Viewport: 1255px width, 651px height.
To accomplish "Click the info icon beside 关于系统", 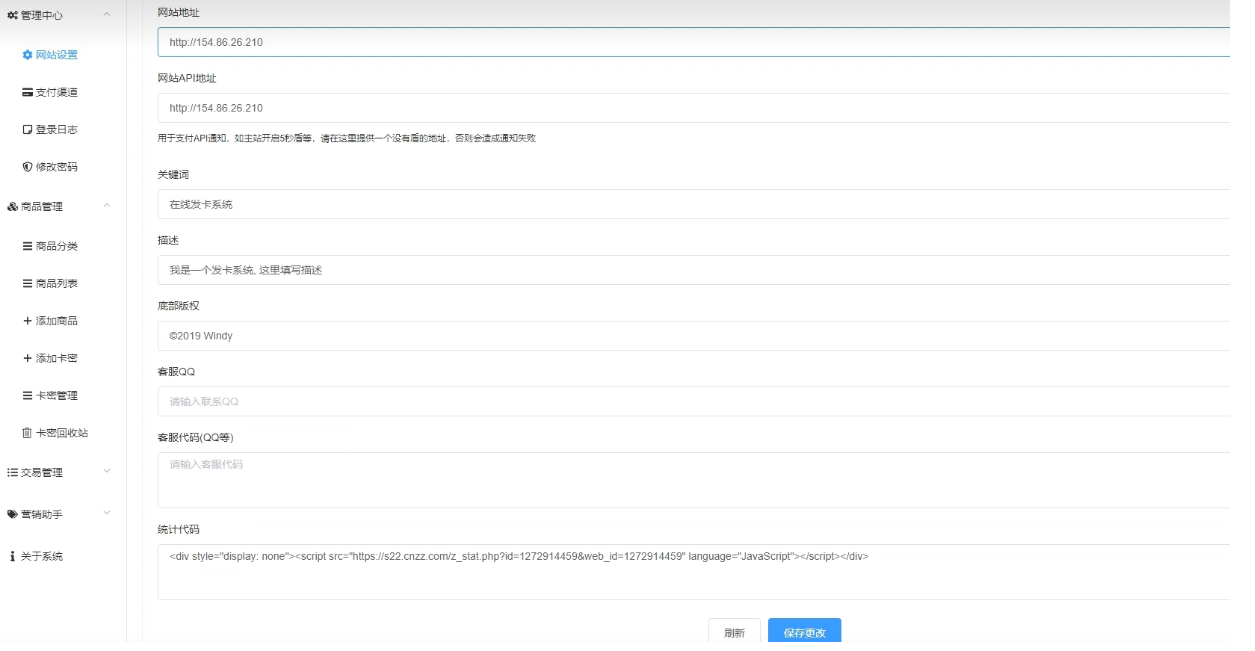I will [12, 557].
